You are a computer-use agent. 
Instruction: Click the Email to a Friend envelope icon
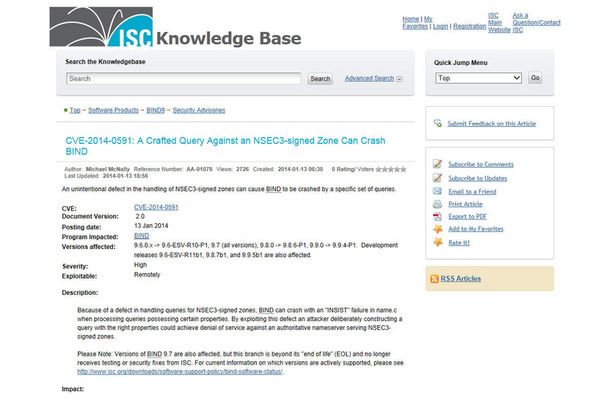click(x=438, y=191)
